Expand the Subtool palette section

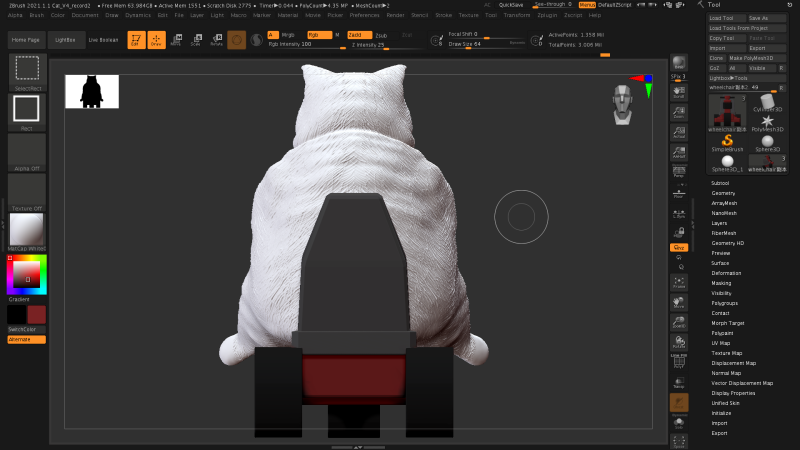pyautogui.click(x=720, y=183)
